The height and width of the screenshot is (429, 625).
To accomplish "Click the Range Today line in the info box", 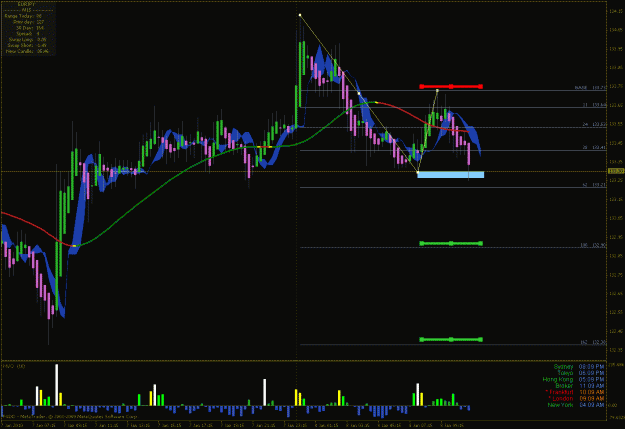I will (x=23, y=16).
